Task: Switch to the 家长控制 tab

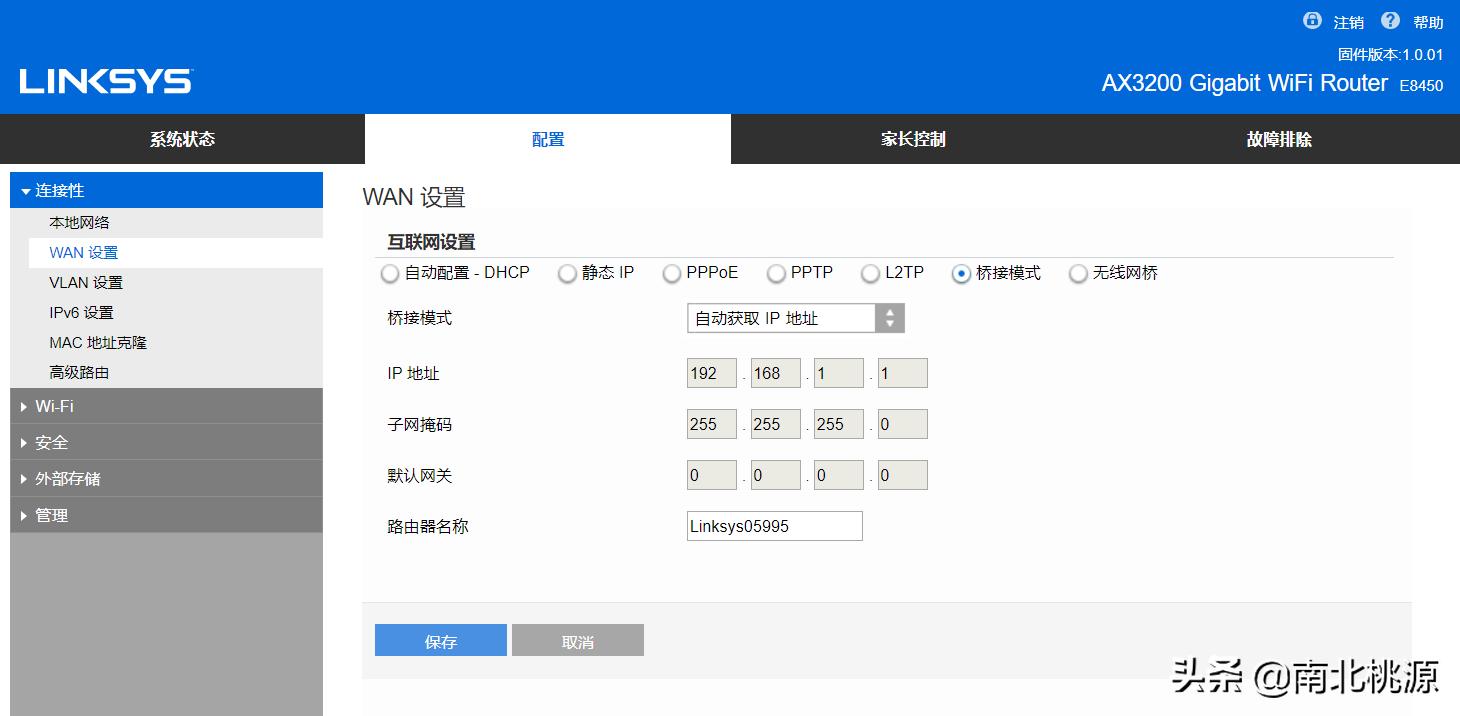Action: pyautogui.click(x=911, y=139)
